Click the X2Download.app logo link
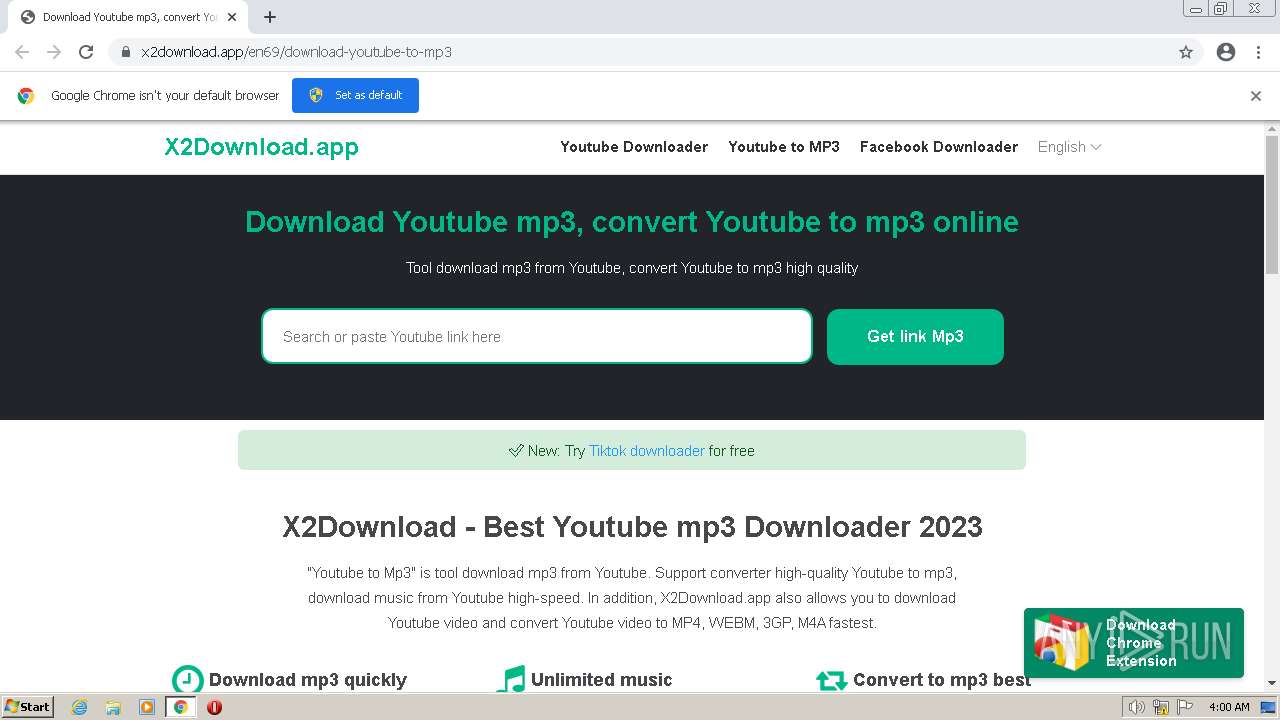Image resolution: width=1280 pixels, height=720 pixels. pyautogui.click(x=262, y=147)
